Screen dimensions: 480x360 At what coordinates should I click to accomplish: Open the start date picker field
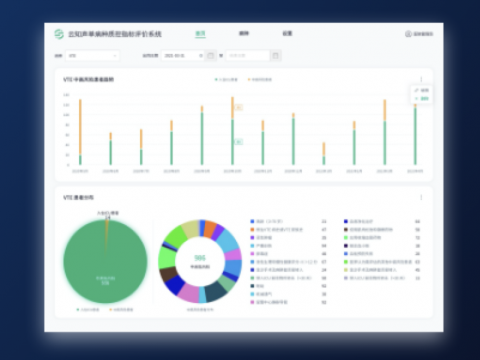tap(183, 56)
